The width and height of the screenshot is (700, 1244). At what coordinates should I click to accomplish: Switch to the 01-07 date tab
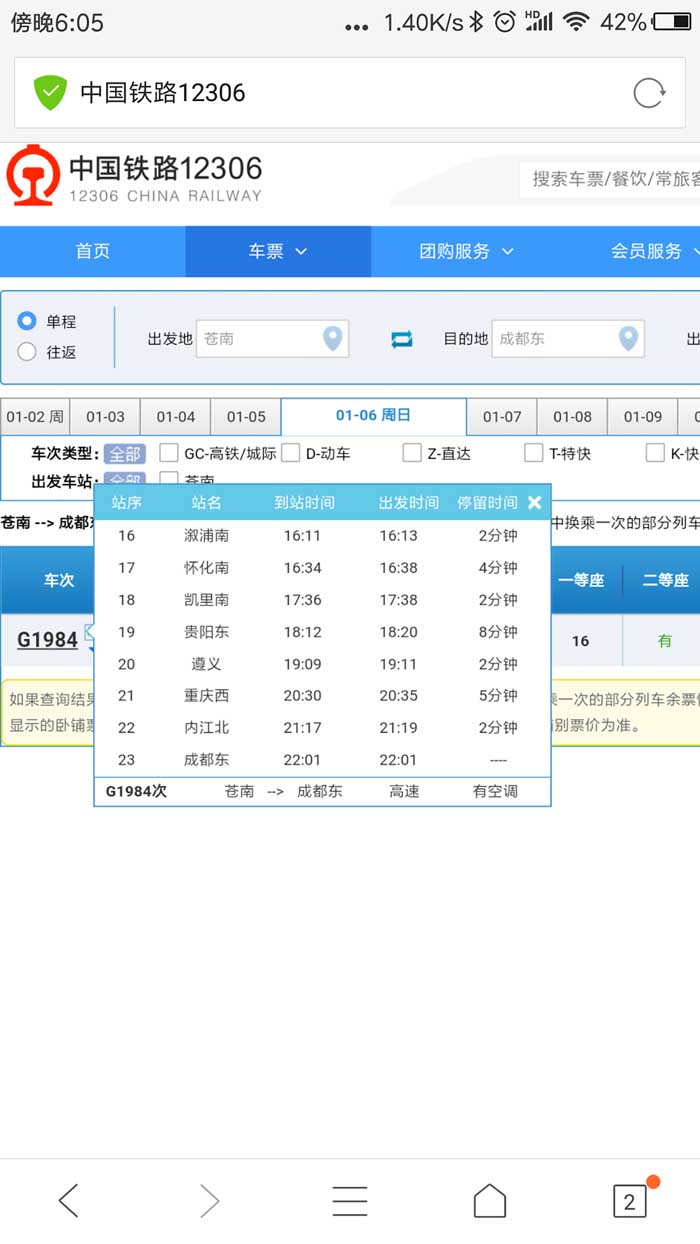coord(502,417)
